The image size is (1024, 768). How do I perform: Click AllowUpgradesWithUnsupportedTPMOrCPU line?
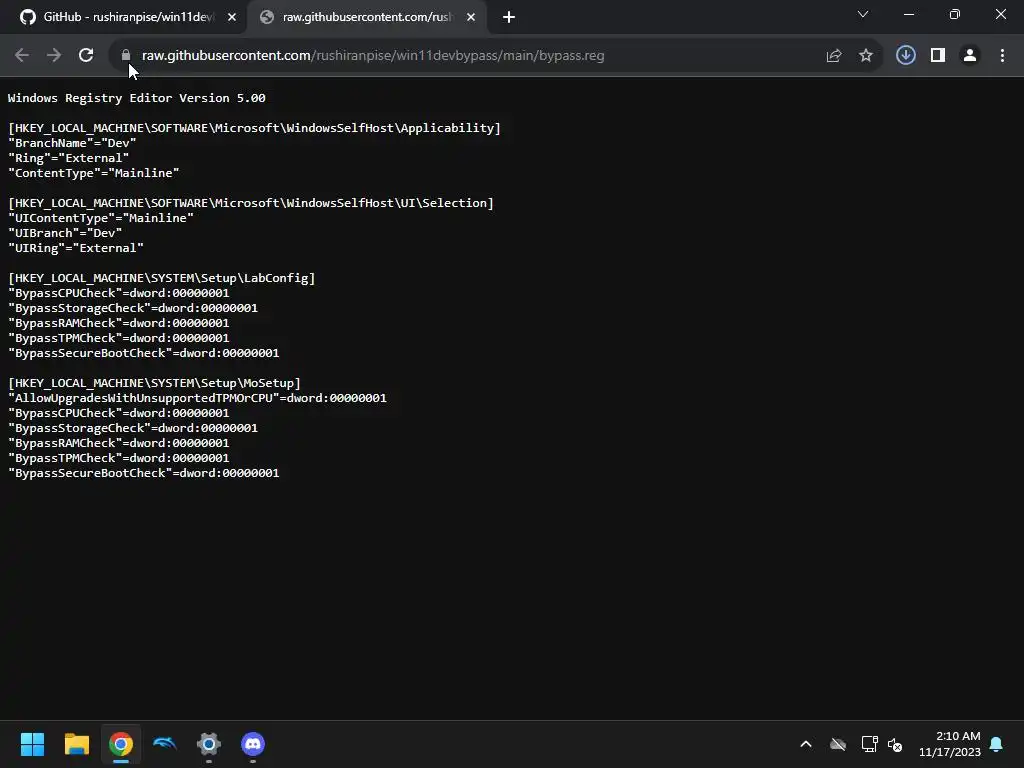pos(197,398)
